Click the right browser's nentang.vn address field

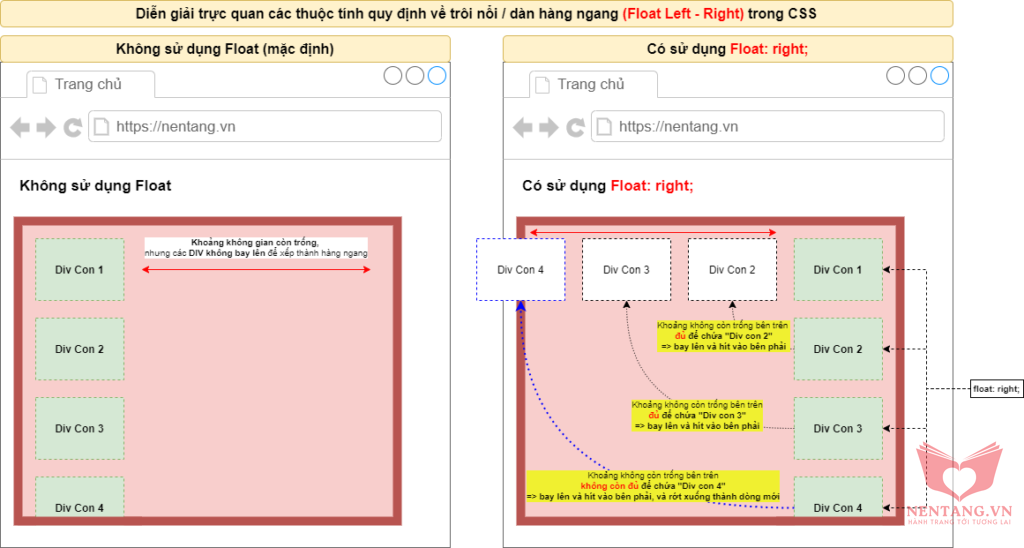[x=768, y=126]
